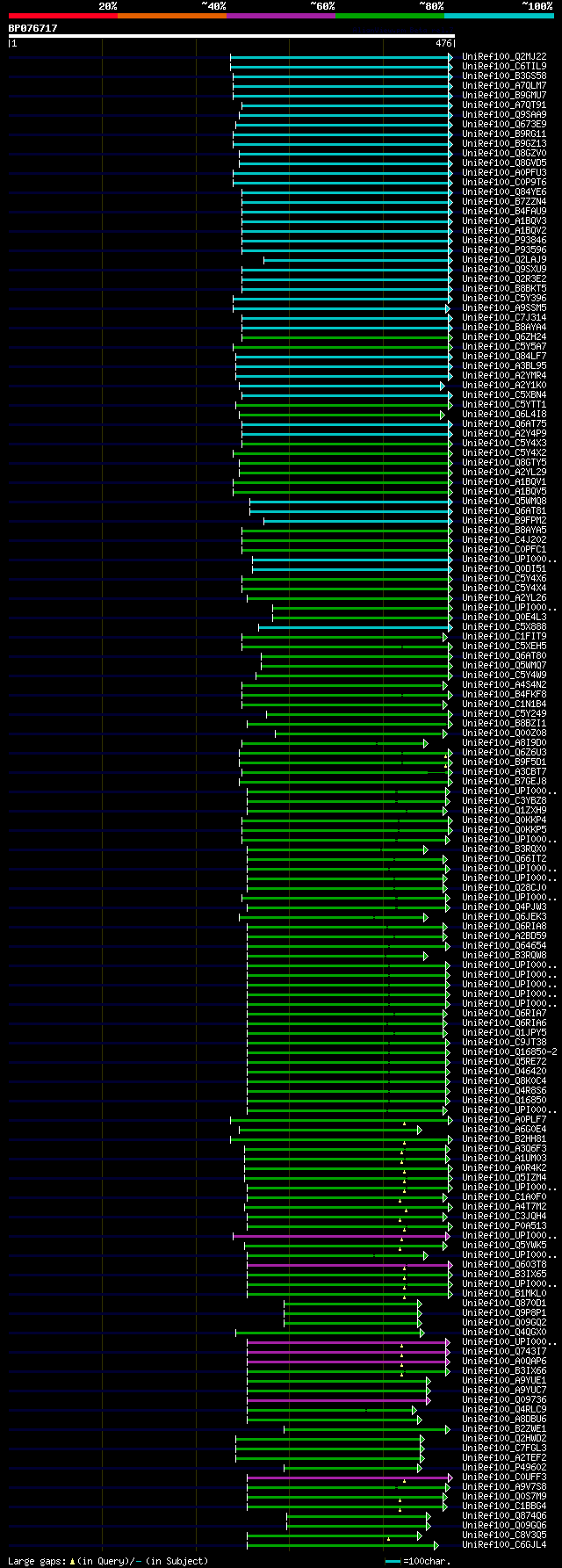Select hit label UniRef100_B4FAU9
Screen dimensions: 562x1568
[x=504, y=211]
